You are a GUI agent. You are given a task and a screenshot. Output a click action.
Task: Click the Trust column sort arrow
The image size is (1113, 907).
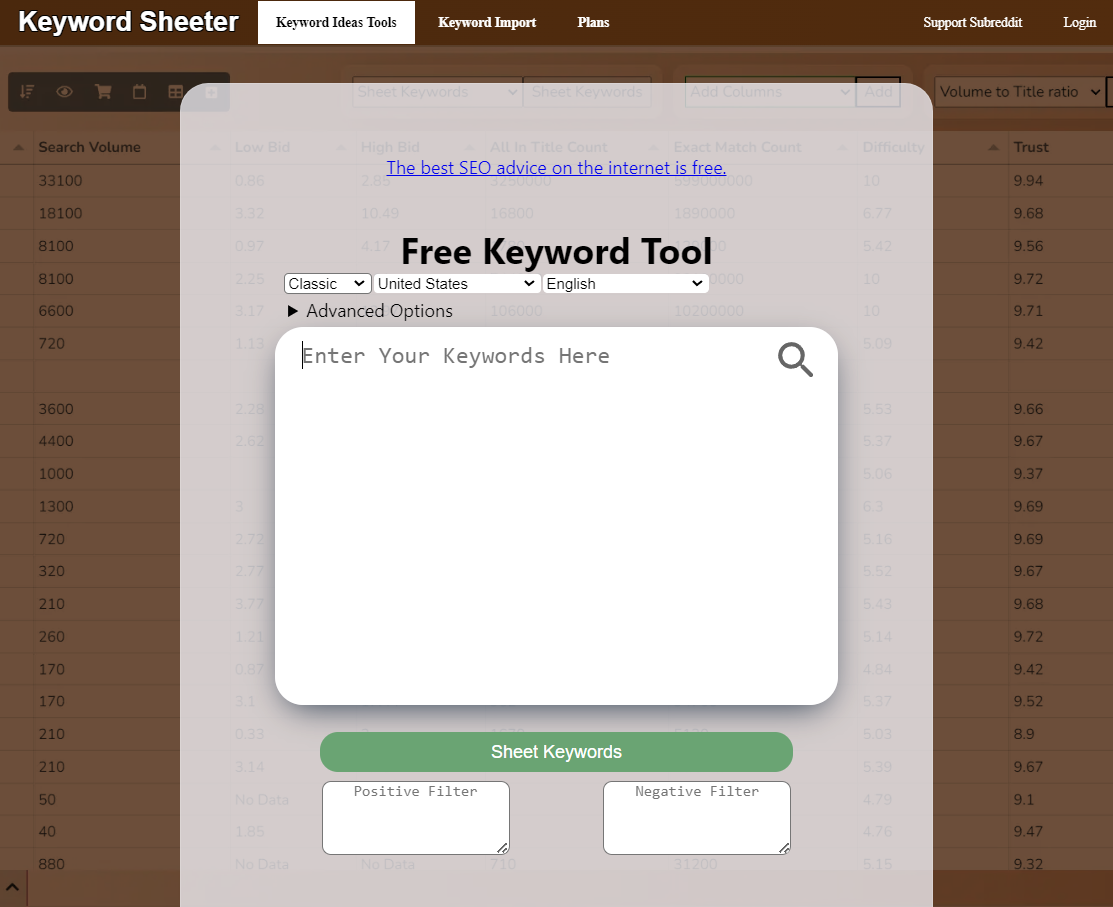tap(994, 147)
